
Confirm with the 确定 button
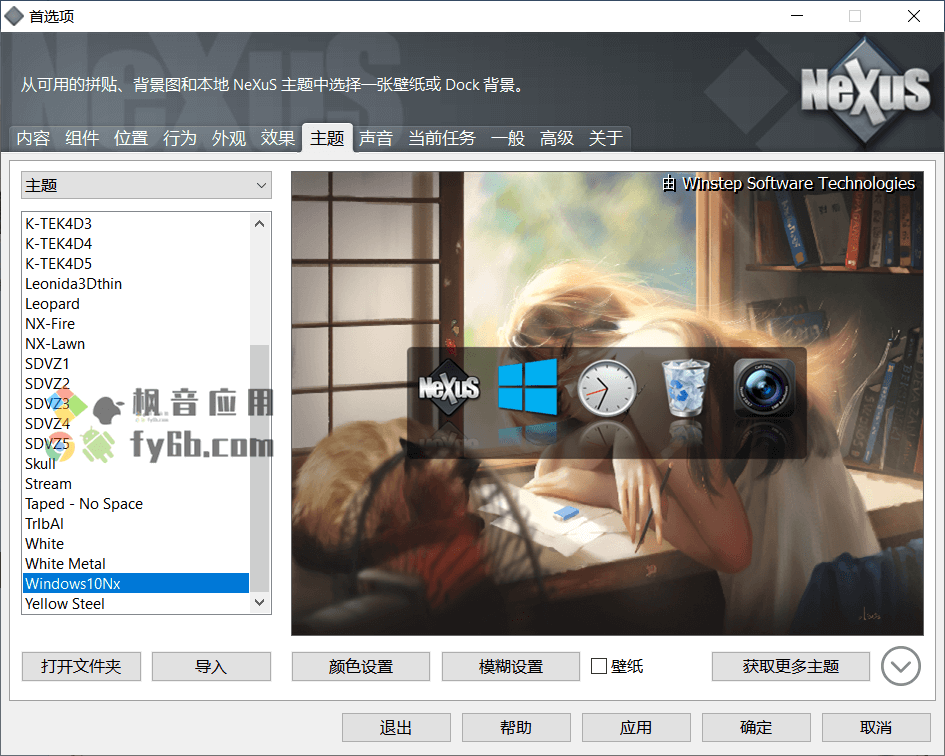[x=756, y=728]
